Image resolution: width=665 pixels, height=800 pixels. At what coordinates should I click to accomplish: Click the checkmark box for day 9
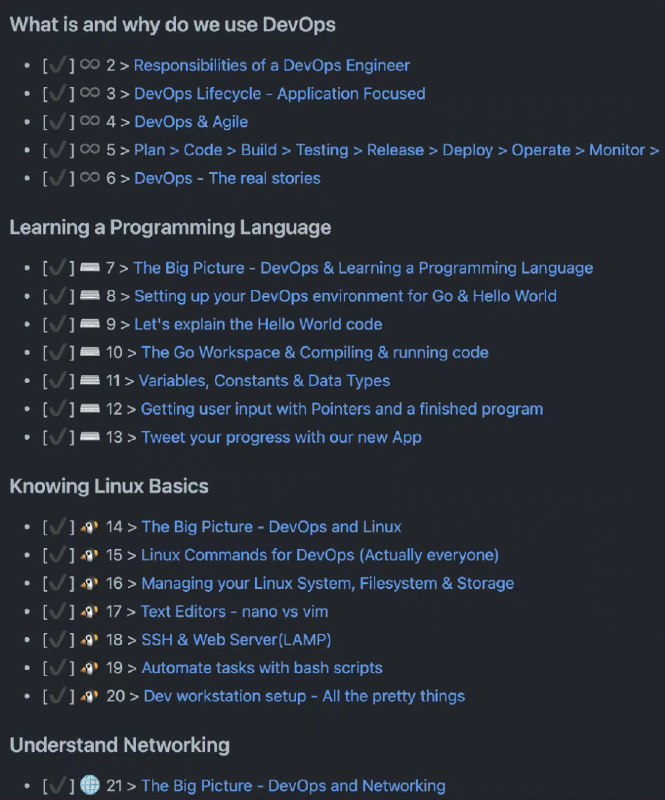click(58, 325)
